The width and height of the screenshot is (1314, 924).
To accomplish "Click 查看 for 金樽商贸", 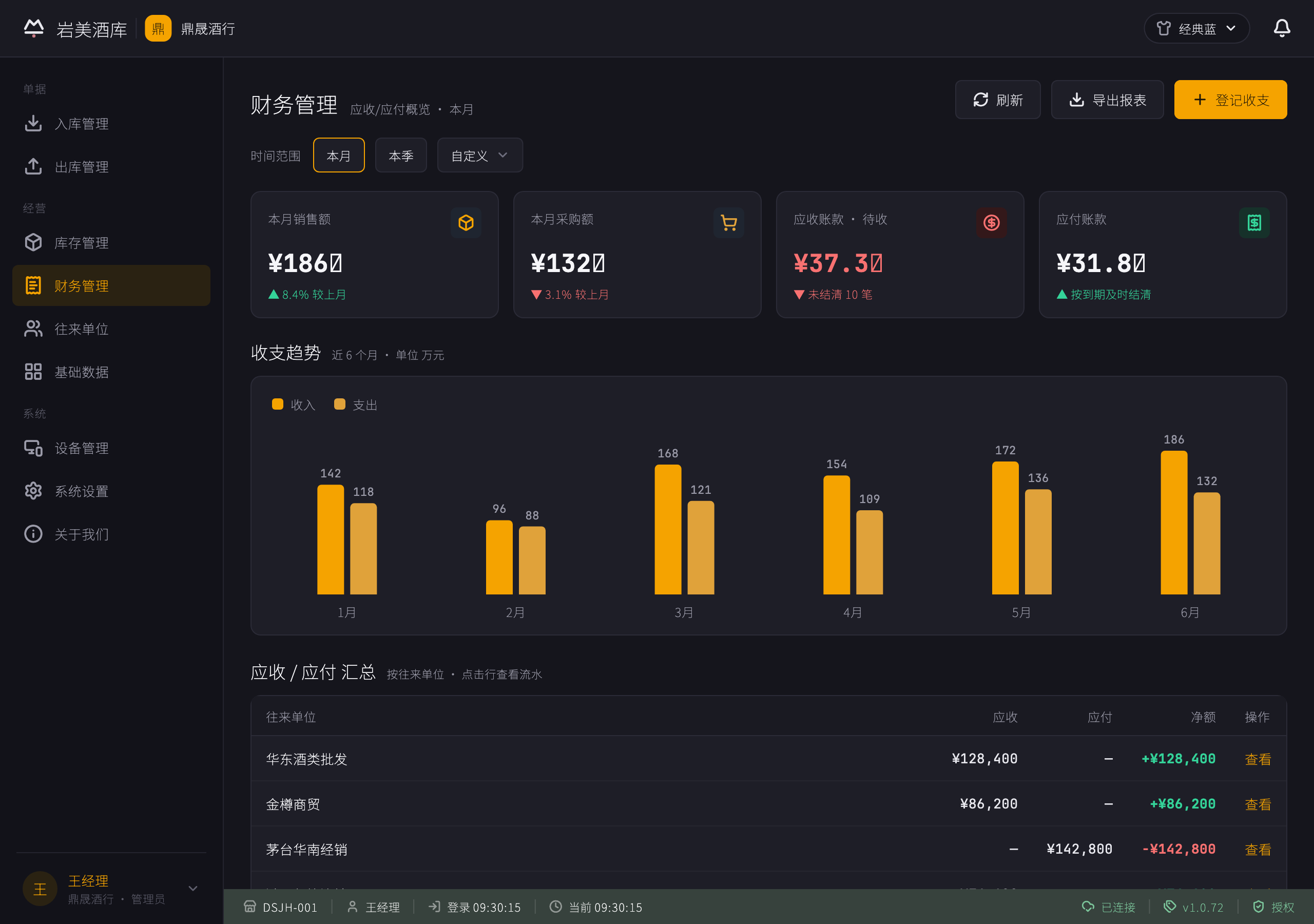I will [1258, 804].
